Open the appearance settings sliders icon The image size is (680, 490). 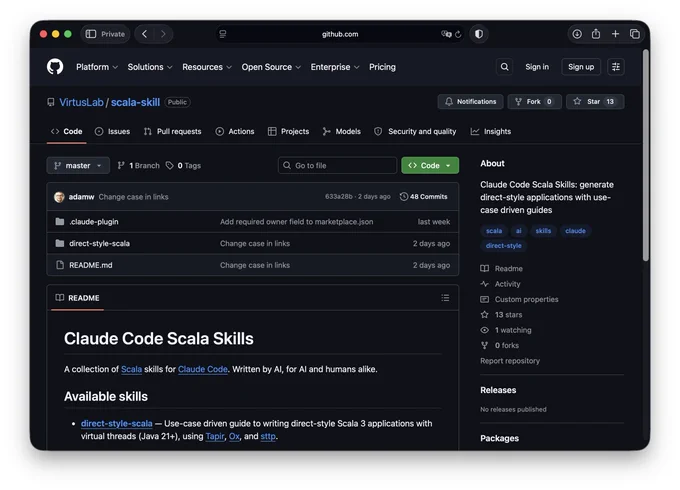click(615, 67)
